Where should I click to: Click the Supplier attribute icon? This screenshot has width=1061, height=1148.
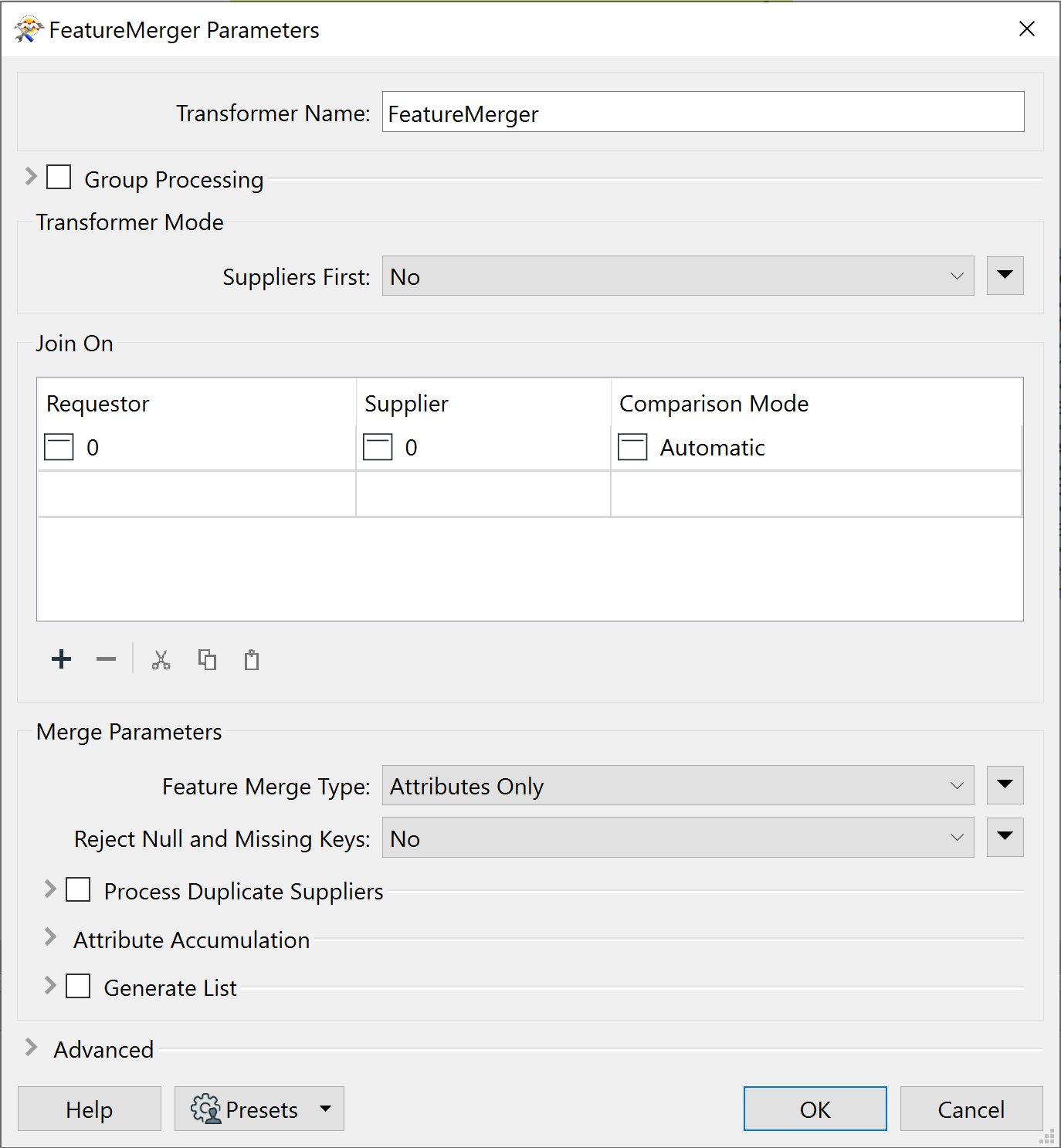[378, 447]
